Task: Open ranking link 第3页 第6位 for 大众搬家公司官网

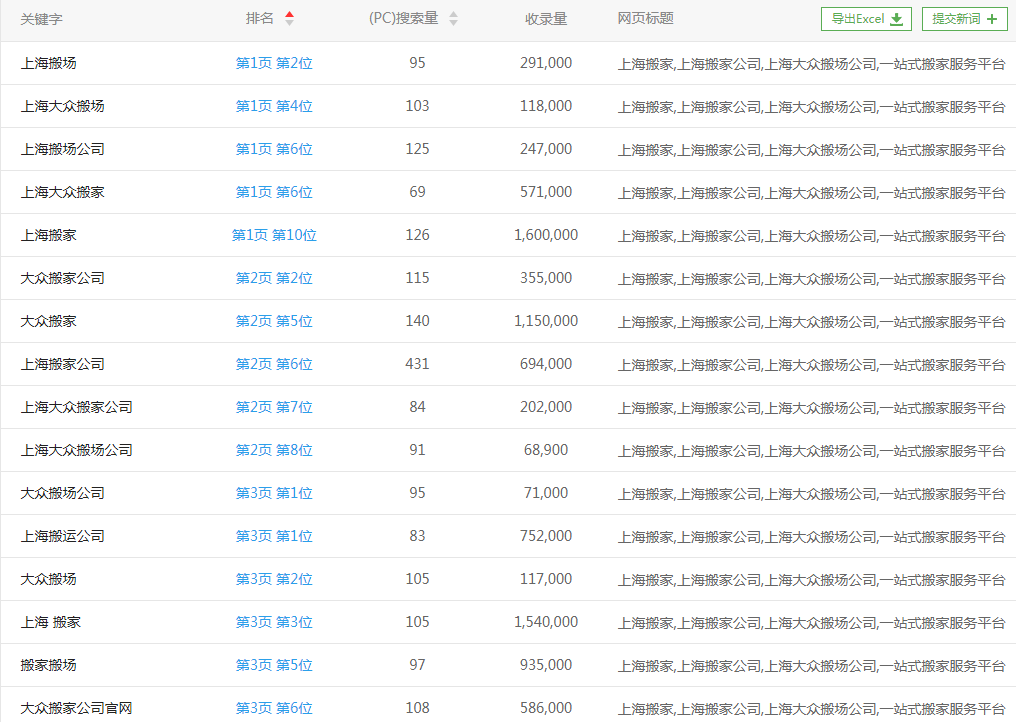Action: tap(274, 707)
